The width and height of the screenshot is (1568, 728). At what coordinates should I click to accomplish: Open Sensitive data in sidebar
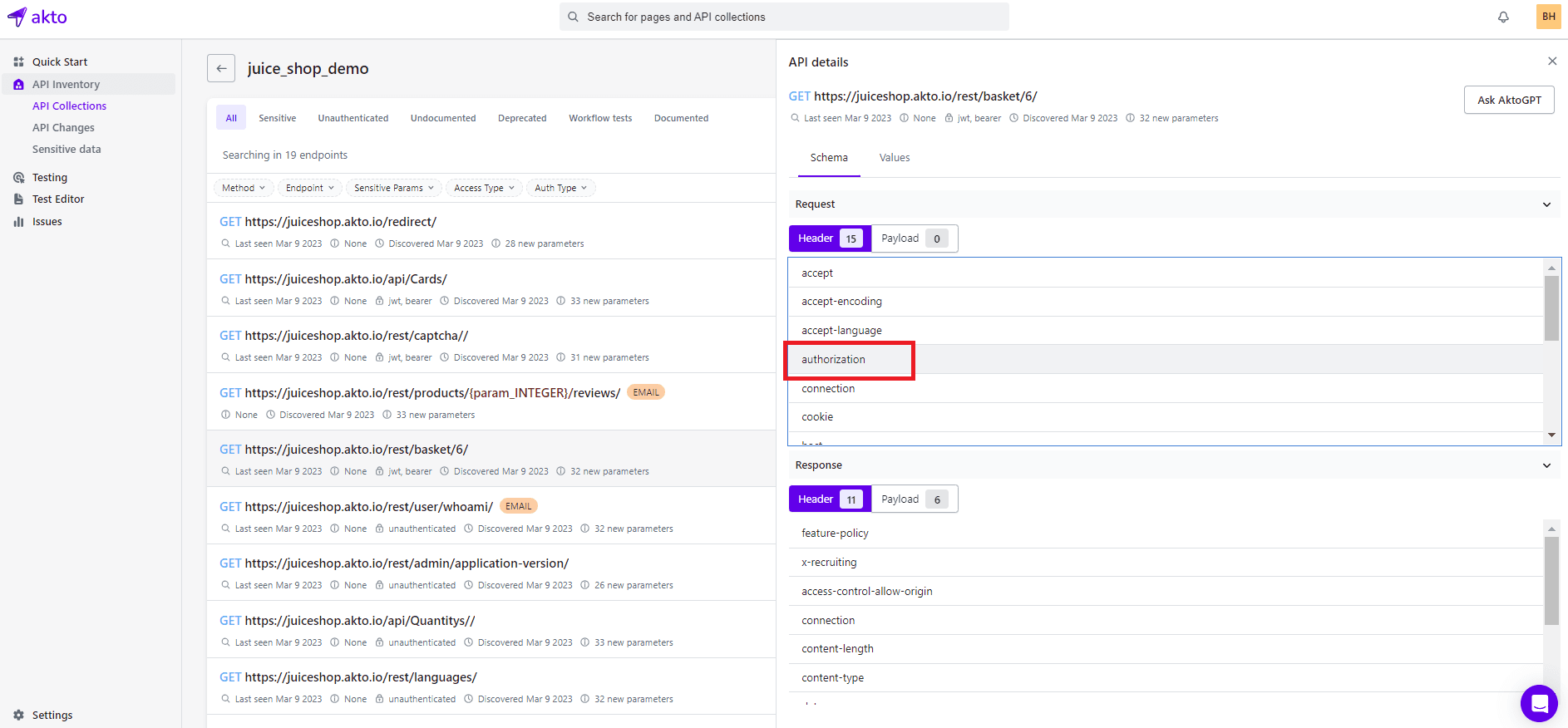67,149
